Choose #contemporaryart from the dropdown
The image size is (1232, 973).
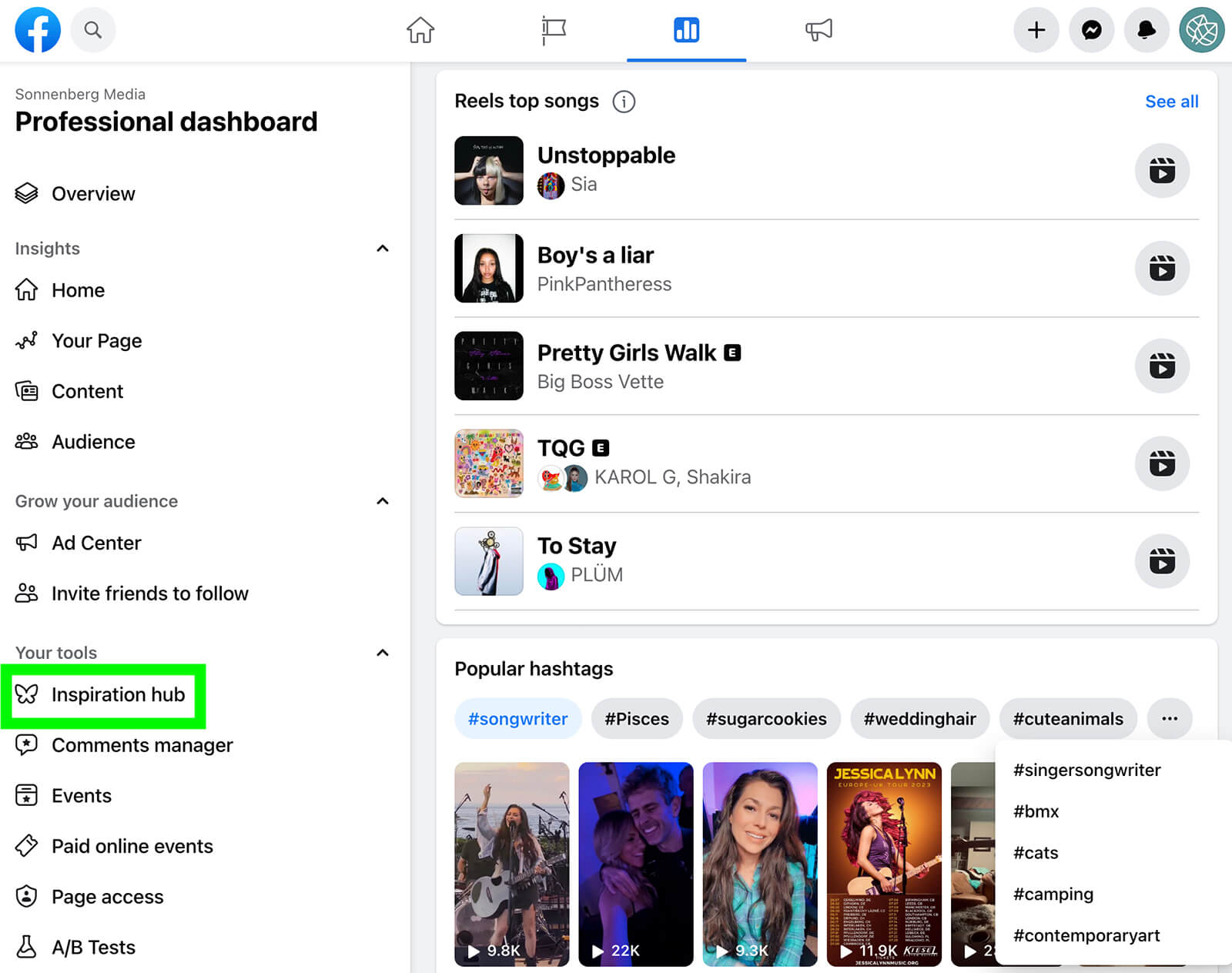1086,935
